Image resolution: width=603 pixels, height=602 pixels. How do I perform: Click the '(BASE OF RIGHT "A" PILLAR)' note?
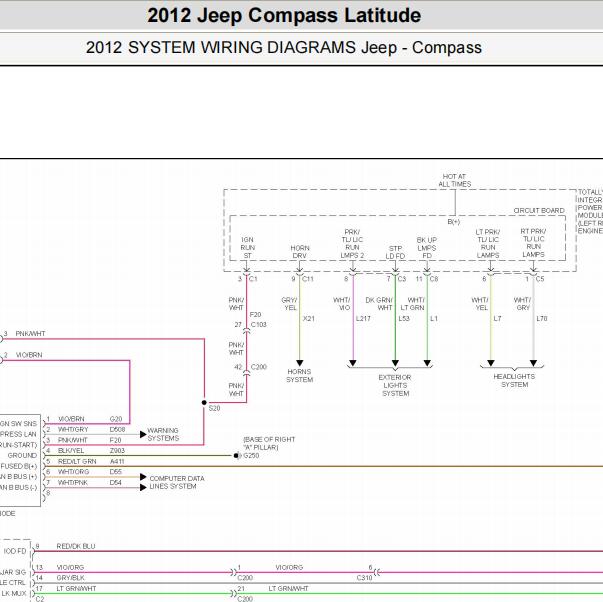269,443
